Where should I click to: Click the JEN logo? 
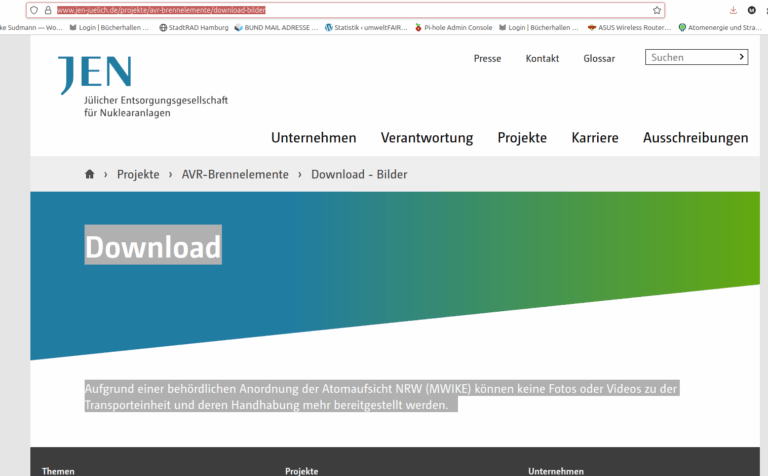[x=95, y=74]
